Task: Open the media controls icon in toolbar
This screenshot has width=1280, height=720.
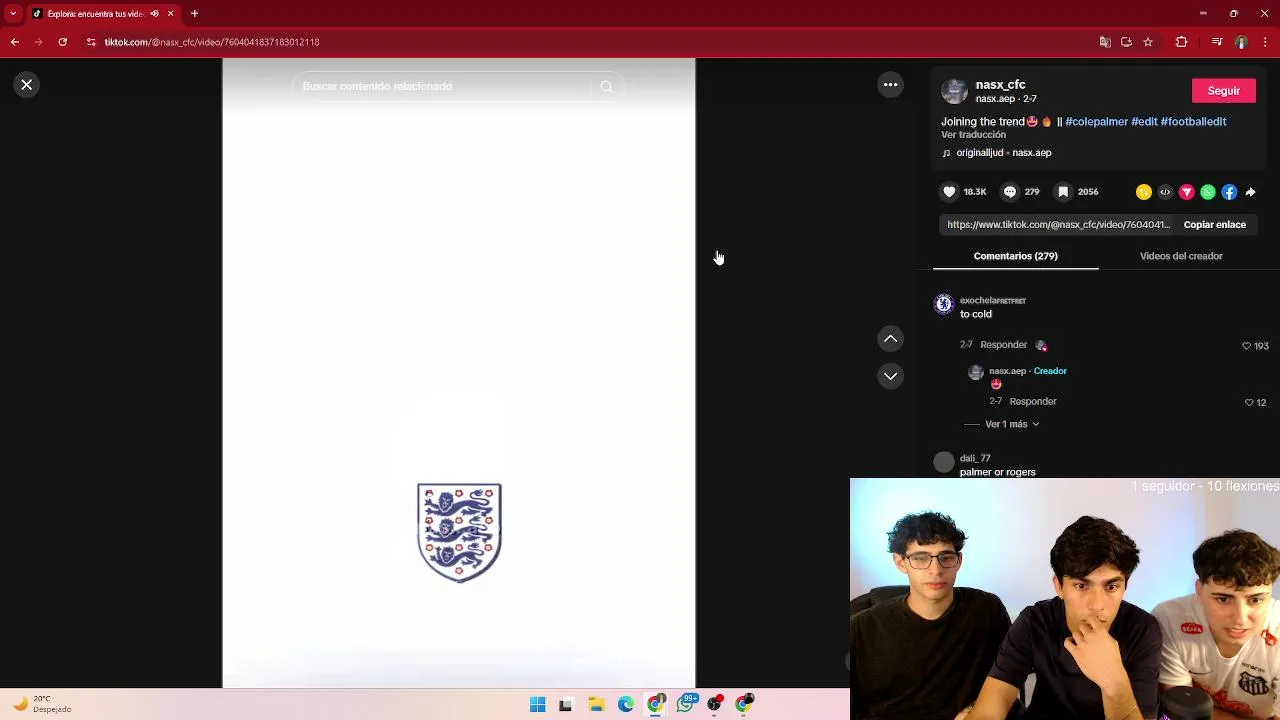Action: (1216, 42)
